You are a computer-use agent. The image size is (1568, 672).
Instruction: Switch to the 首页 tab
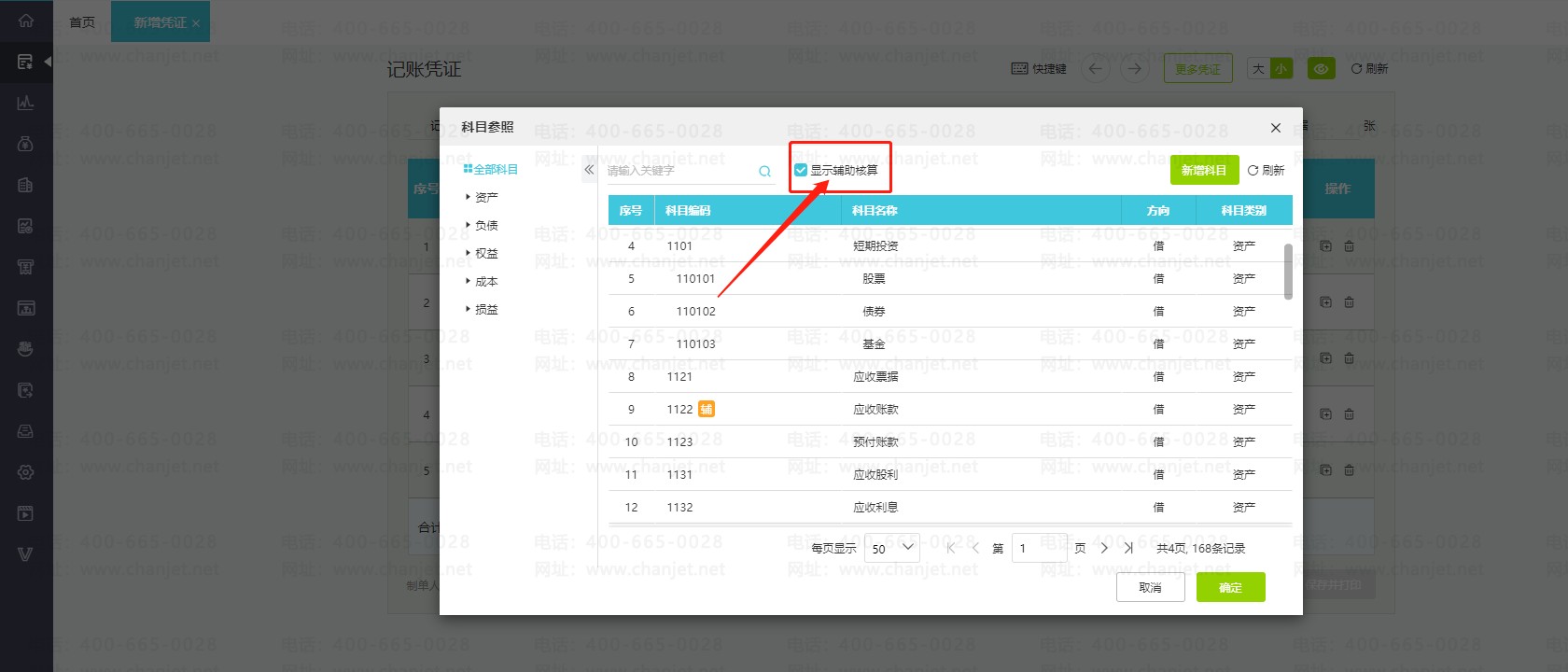82,21
